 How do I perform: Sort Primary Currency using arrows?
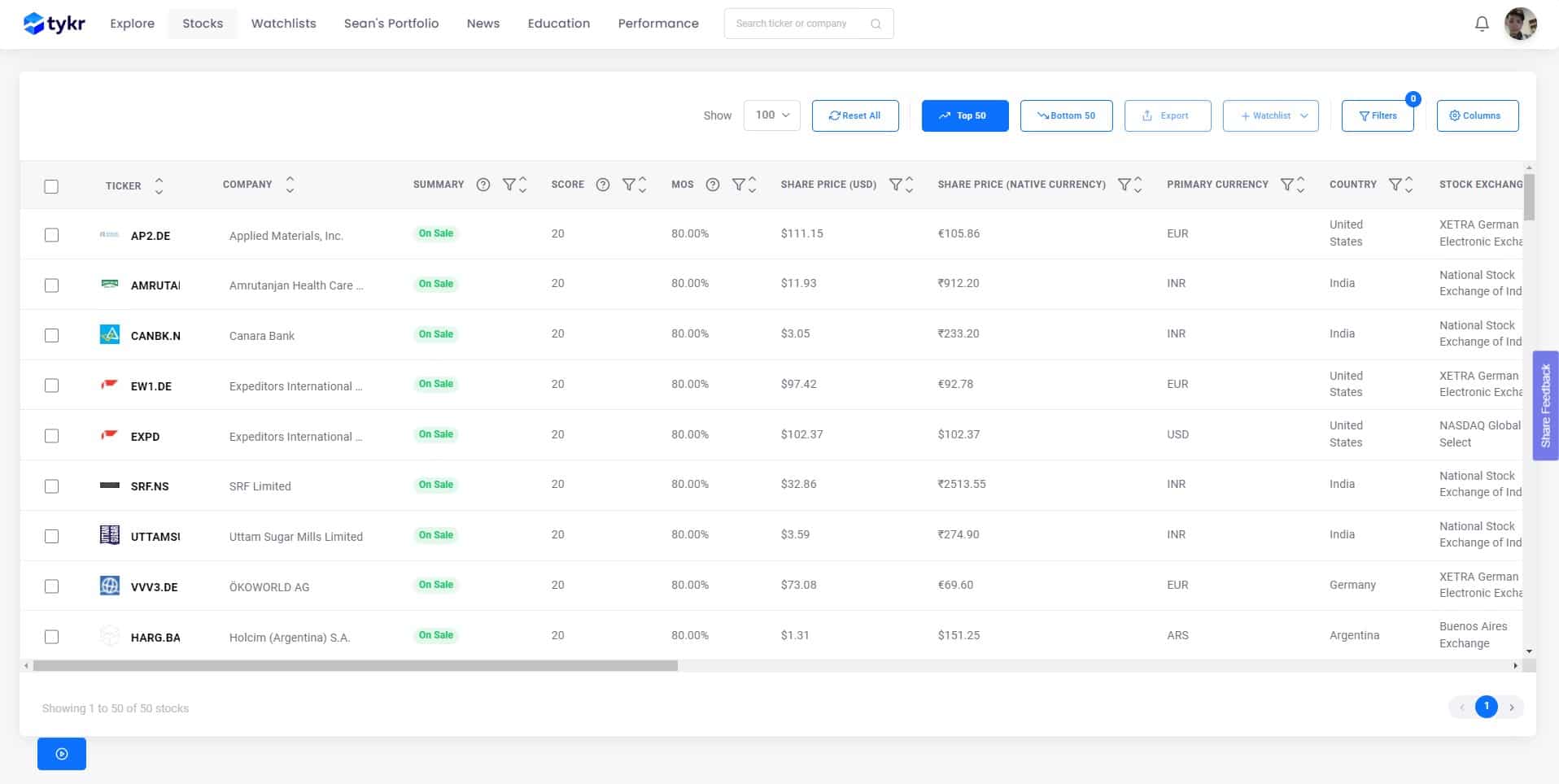click(x=1301, y=185)
